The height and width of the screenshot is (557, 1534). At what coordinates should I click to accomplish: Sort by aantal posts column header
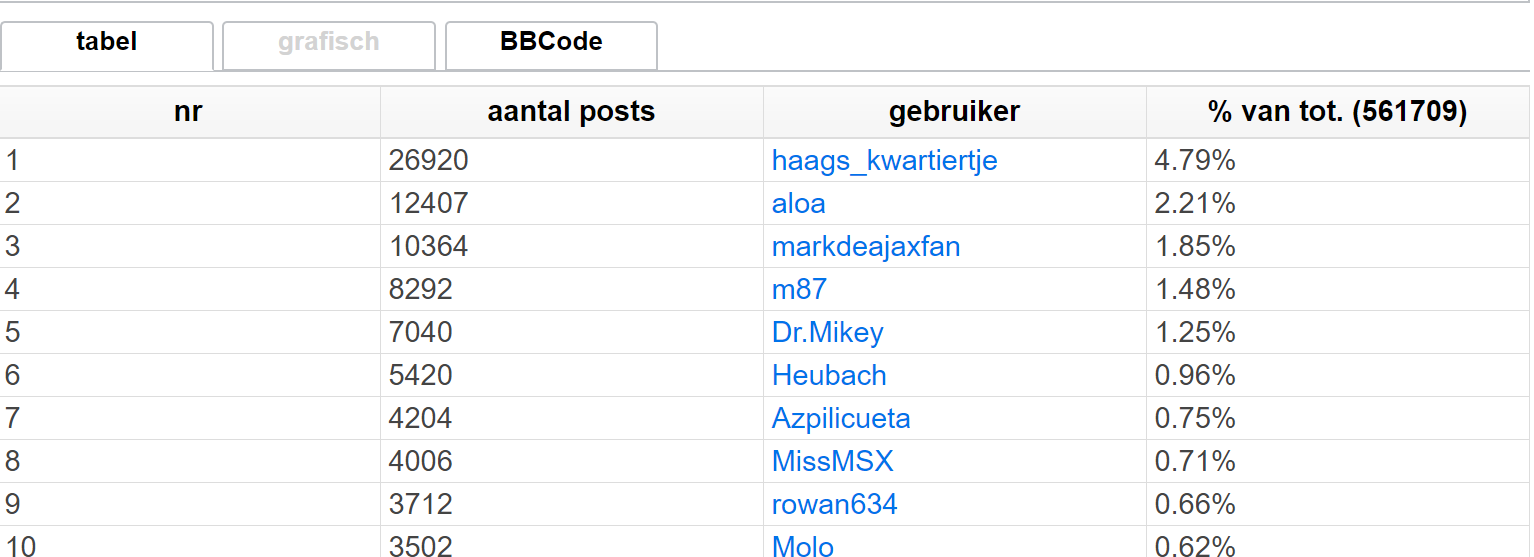pos(571,112)
